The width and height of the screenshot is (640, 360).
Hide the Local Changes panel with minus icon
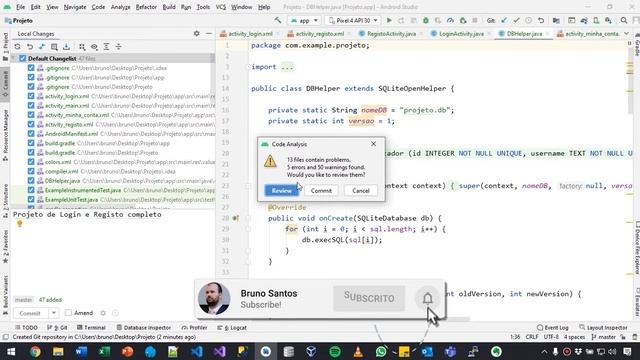(x=209, y=33)
